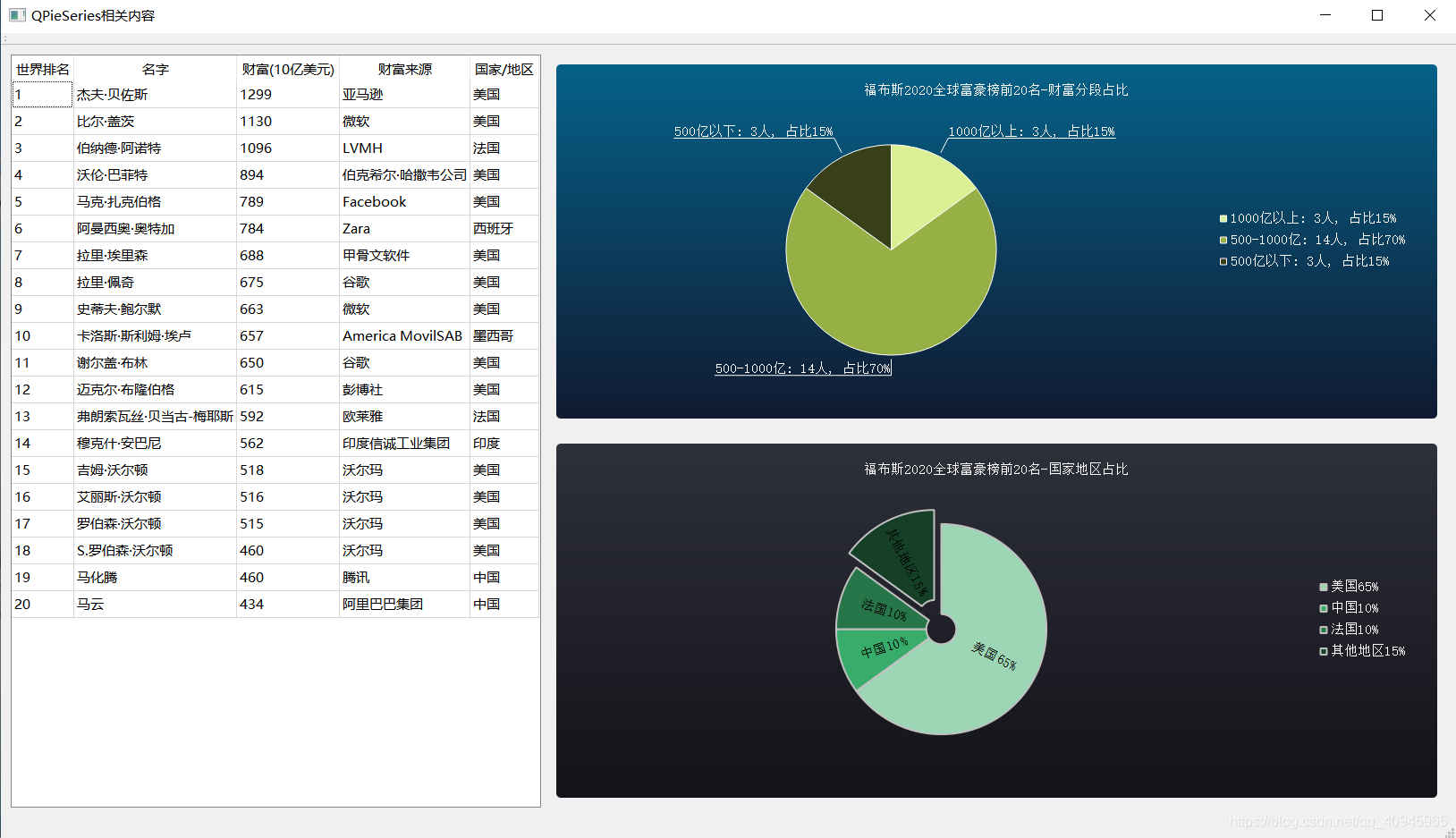Click the slice label 500-1000亿：14人，占比70%

click(x=803, y=368)
